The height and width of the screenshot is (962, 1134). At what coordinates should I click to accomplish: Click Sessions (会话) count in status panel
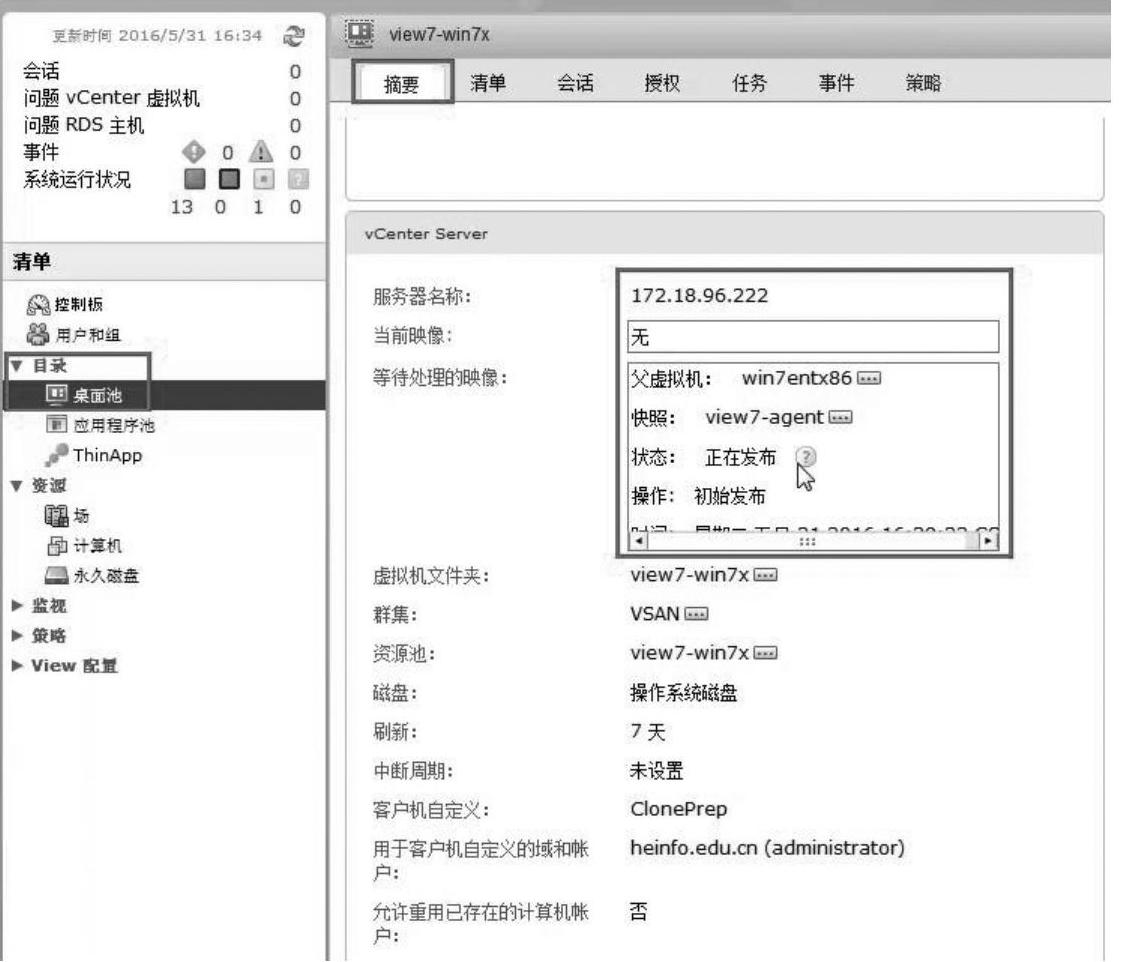tap(295, 72)
